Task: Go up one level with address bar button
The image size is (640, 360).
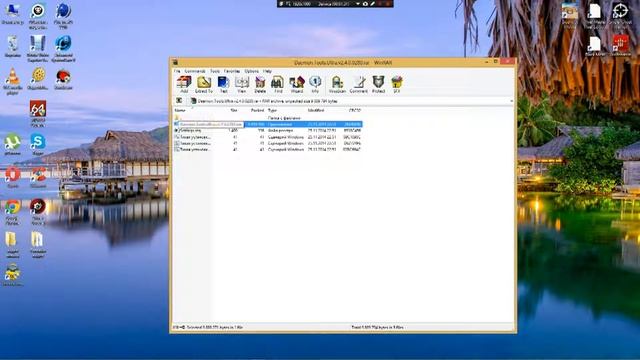Action: click(179, 101)
